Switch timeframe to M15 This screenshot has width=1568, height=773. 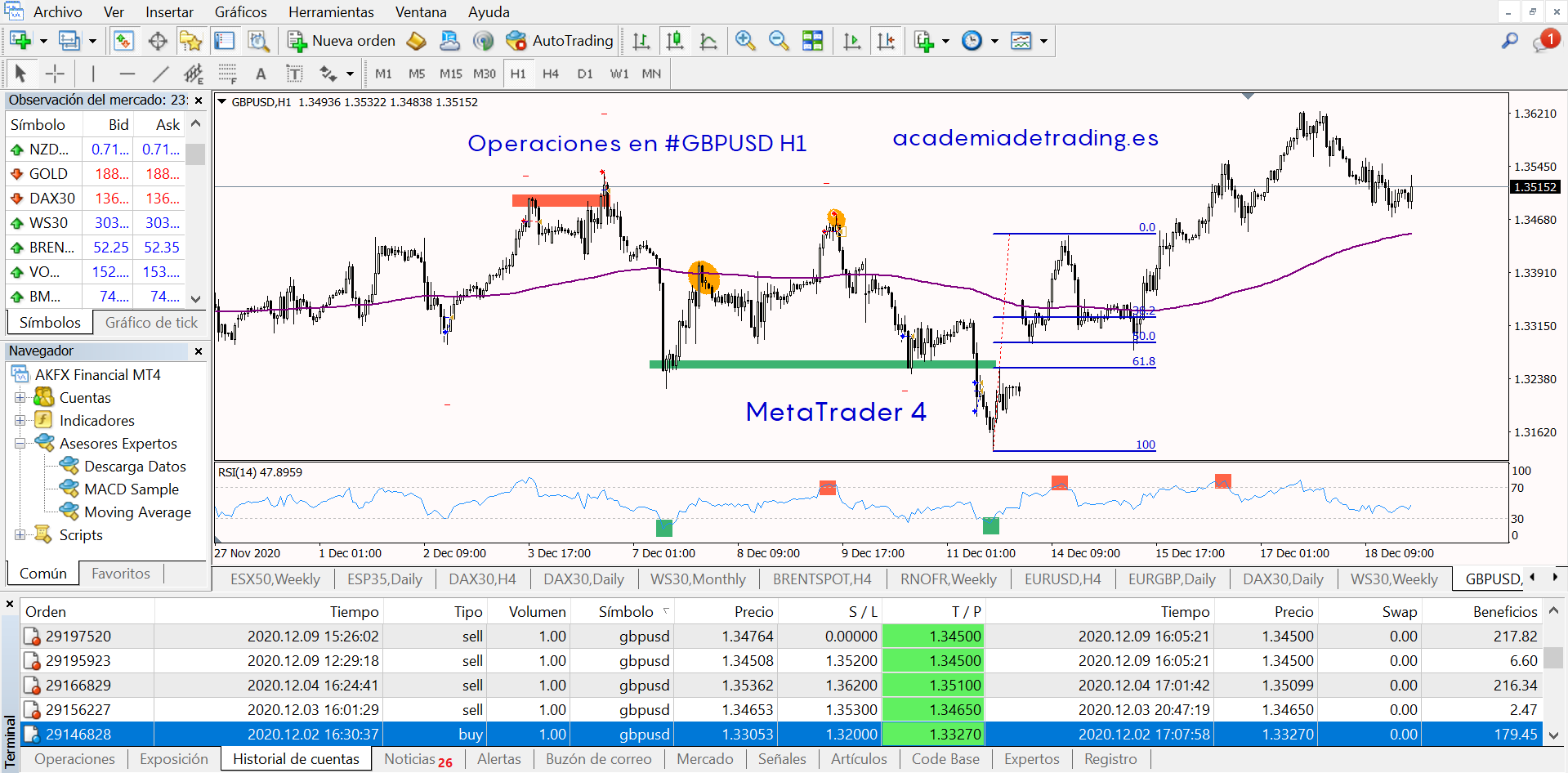450,74
